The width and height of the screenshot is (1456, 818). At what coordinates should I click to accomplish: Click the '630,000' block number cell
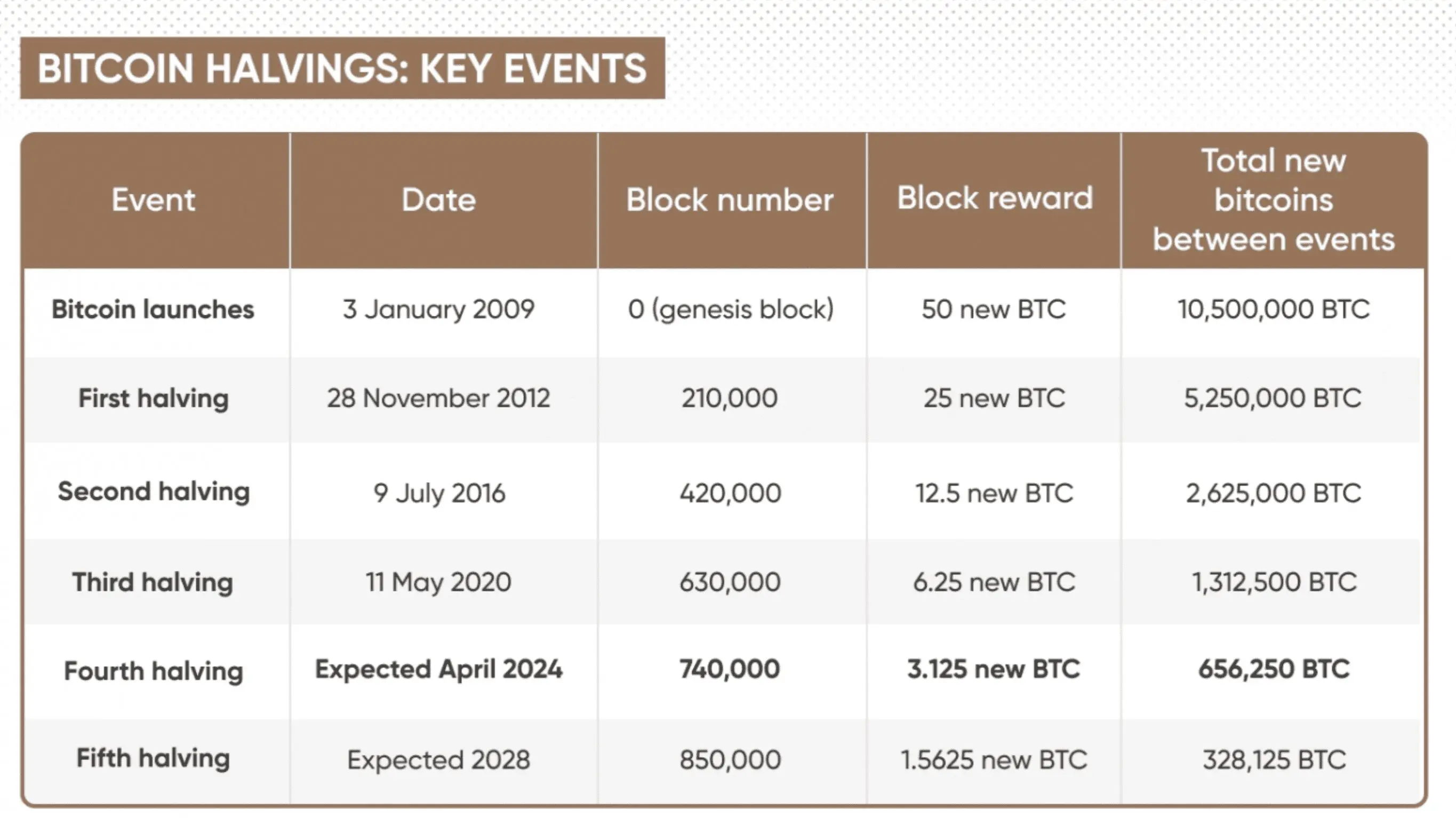click(730, 582)
